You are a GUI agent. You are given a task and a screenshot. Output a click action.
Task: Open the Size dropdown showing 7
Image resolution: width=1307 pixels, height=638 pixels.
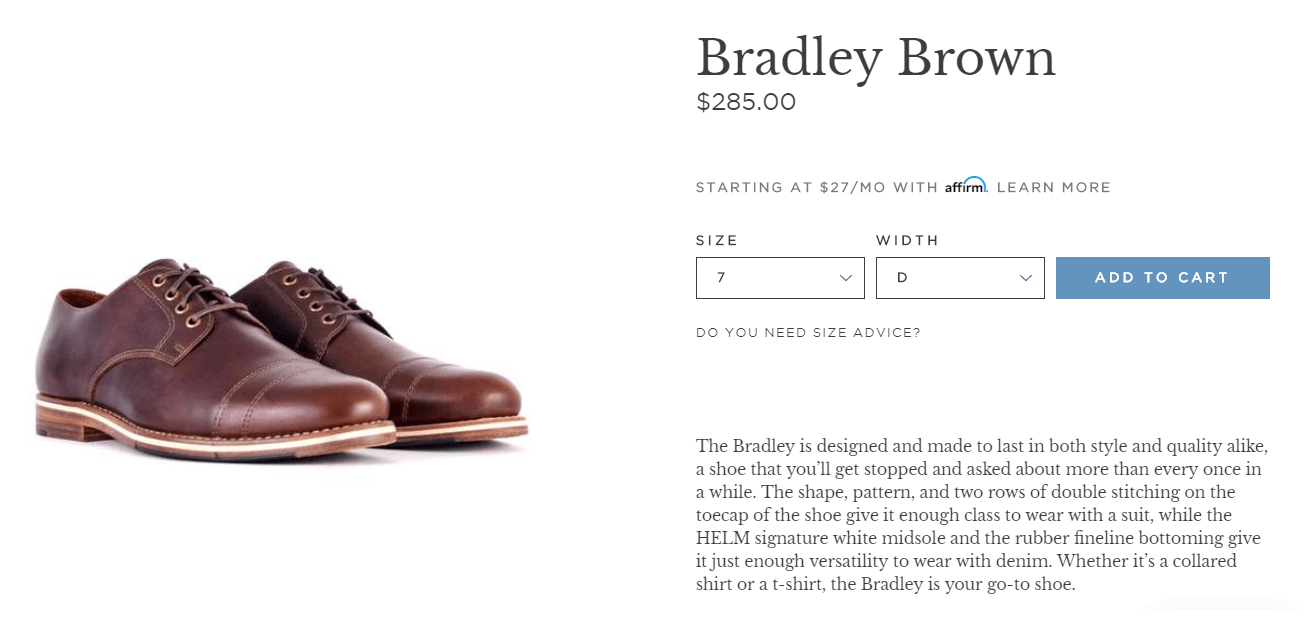coord(780,278)
